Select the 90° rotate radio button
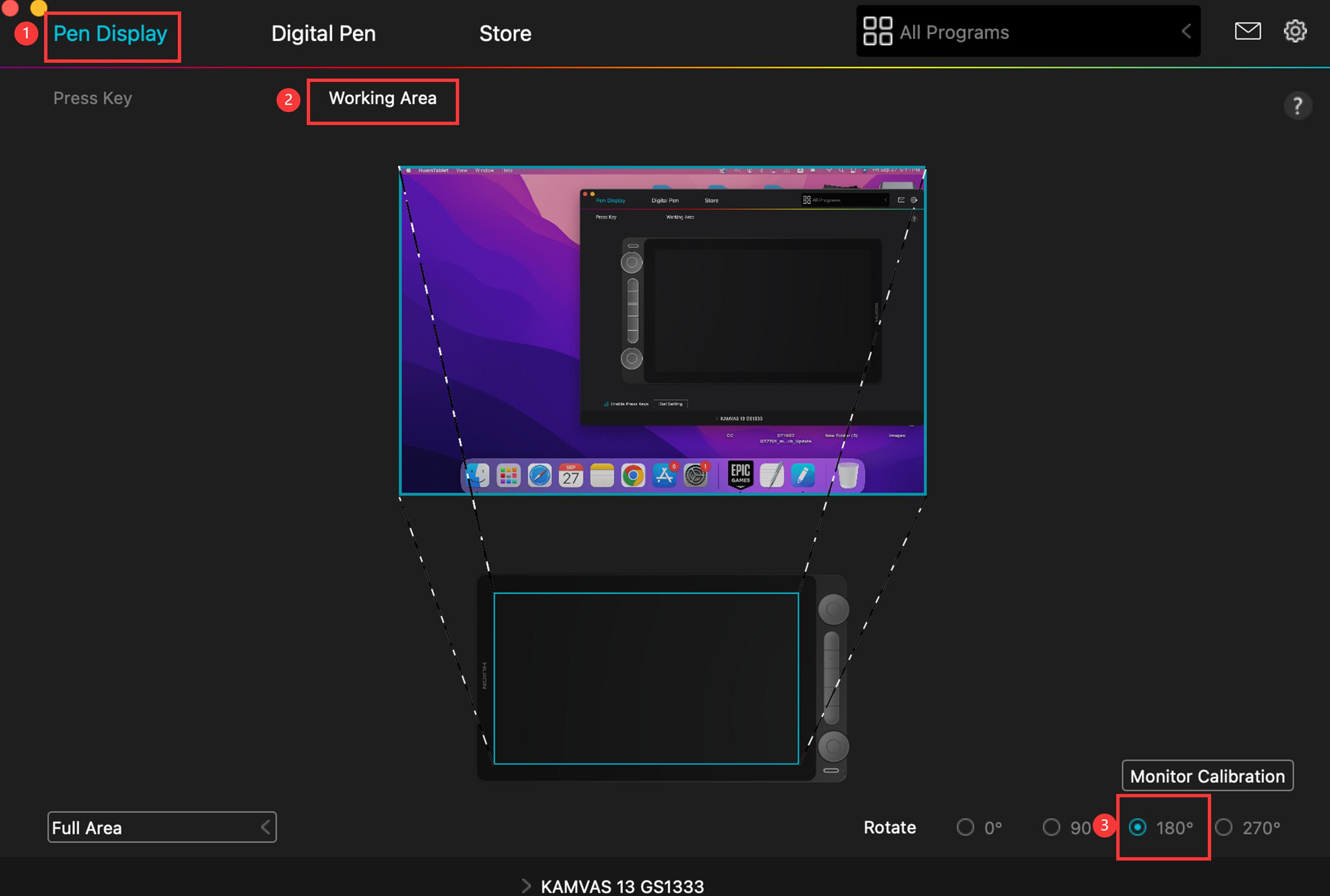The height and width of the screenshot is (896, 1330). click(1051, 827)
